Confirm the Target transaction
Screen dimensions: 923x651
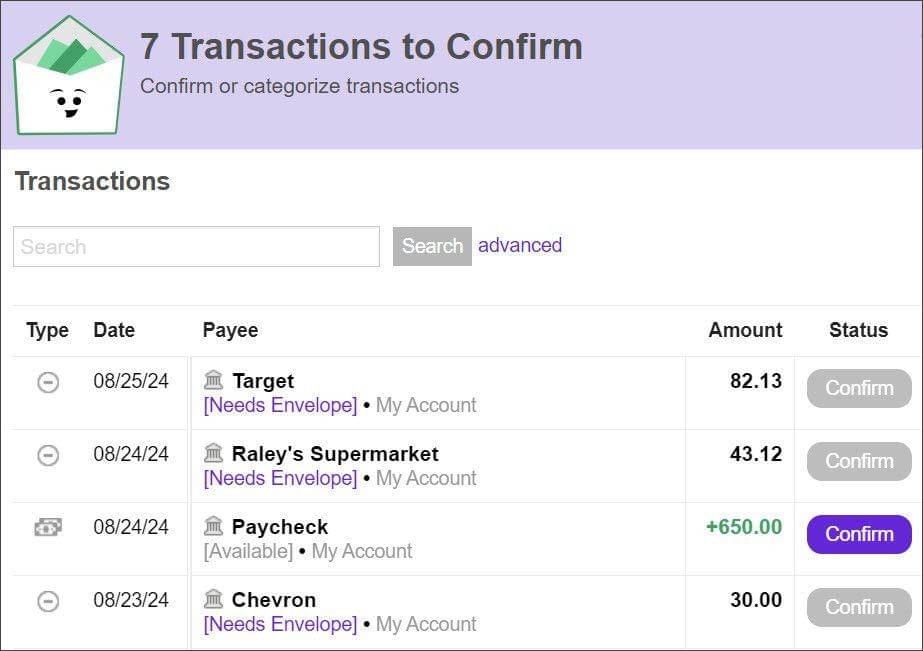point(858,388)
